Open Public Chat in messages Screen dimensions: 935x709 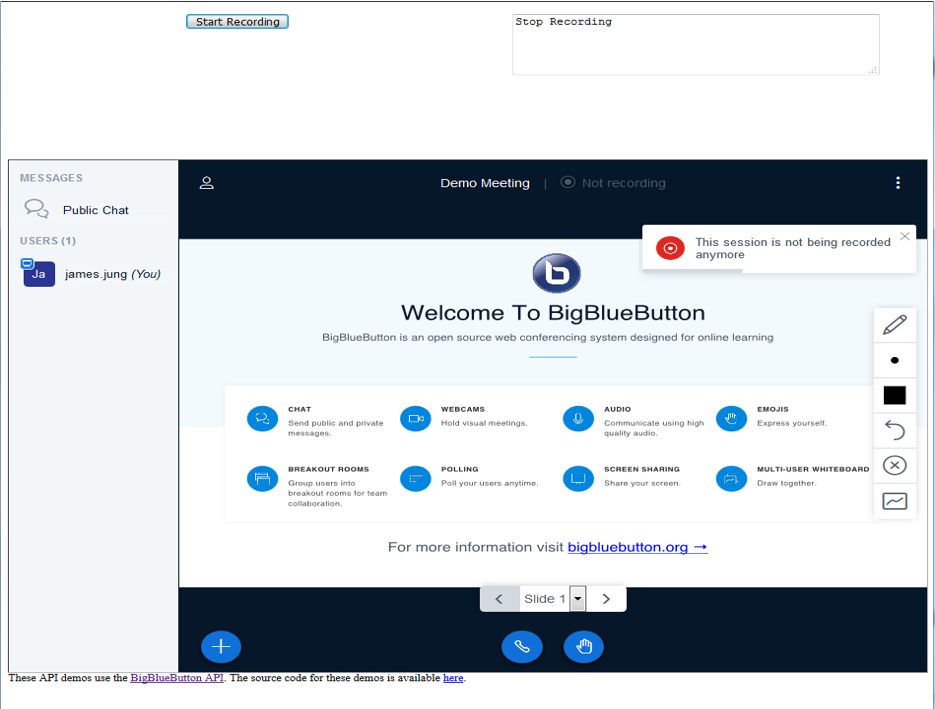95,210
